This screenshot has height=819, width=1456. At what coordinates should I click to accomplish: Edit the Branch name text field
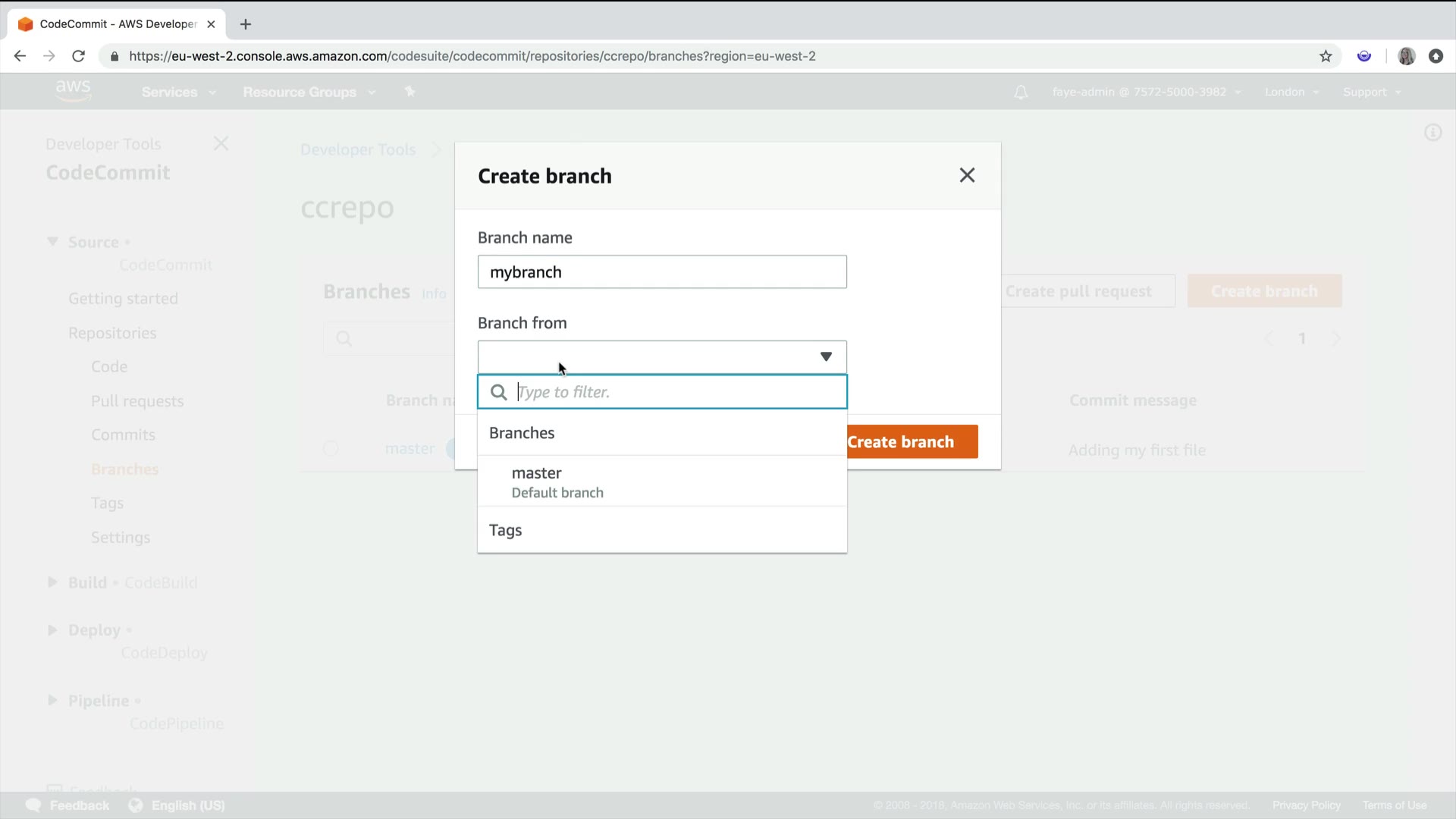661,272
